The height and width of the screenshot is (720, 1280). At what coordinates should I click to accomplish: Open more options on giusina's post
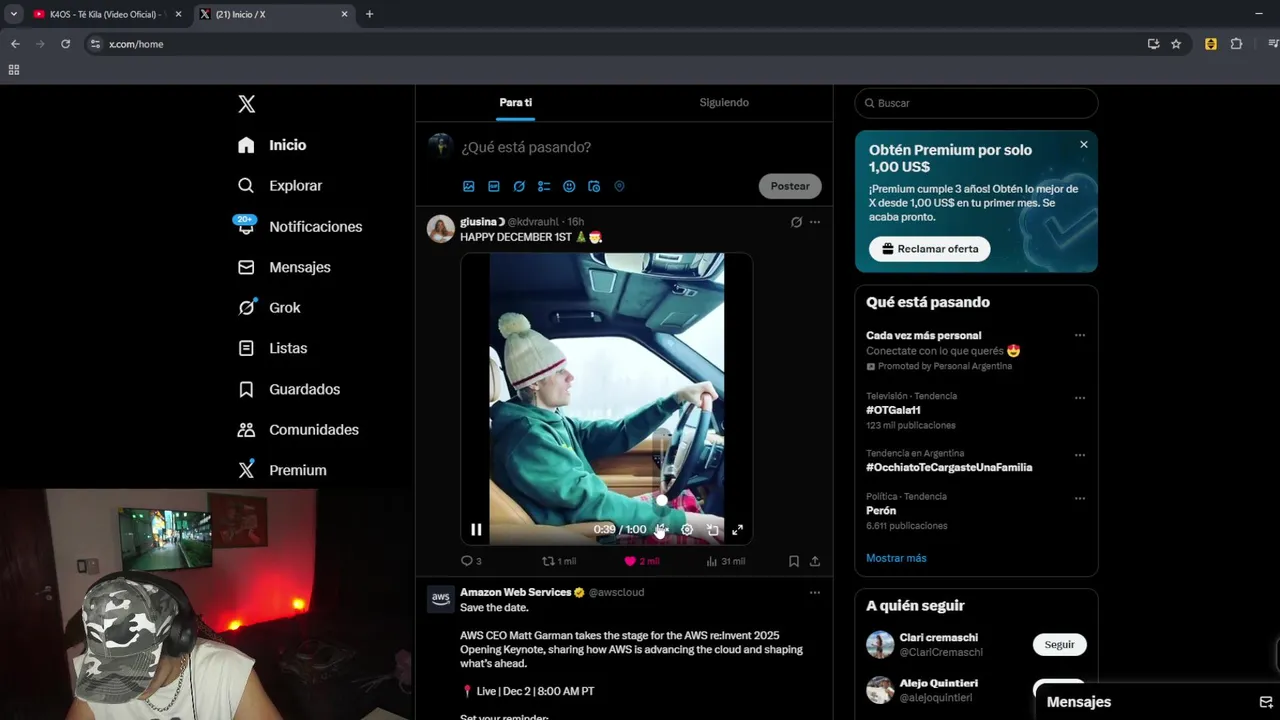point(815,222)
